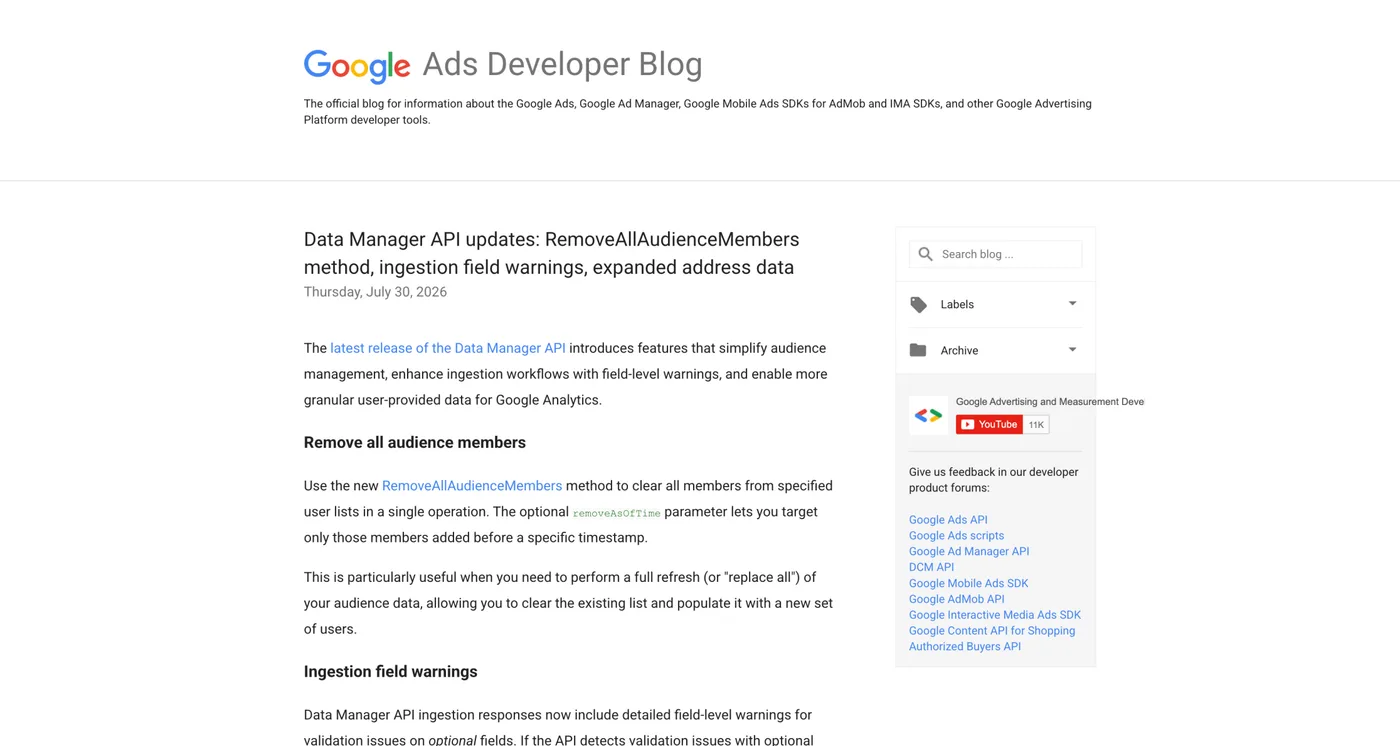Screen dimensions: 1400x746
Task: Click the red YouTube subscribe button
Action: 989,425
